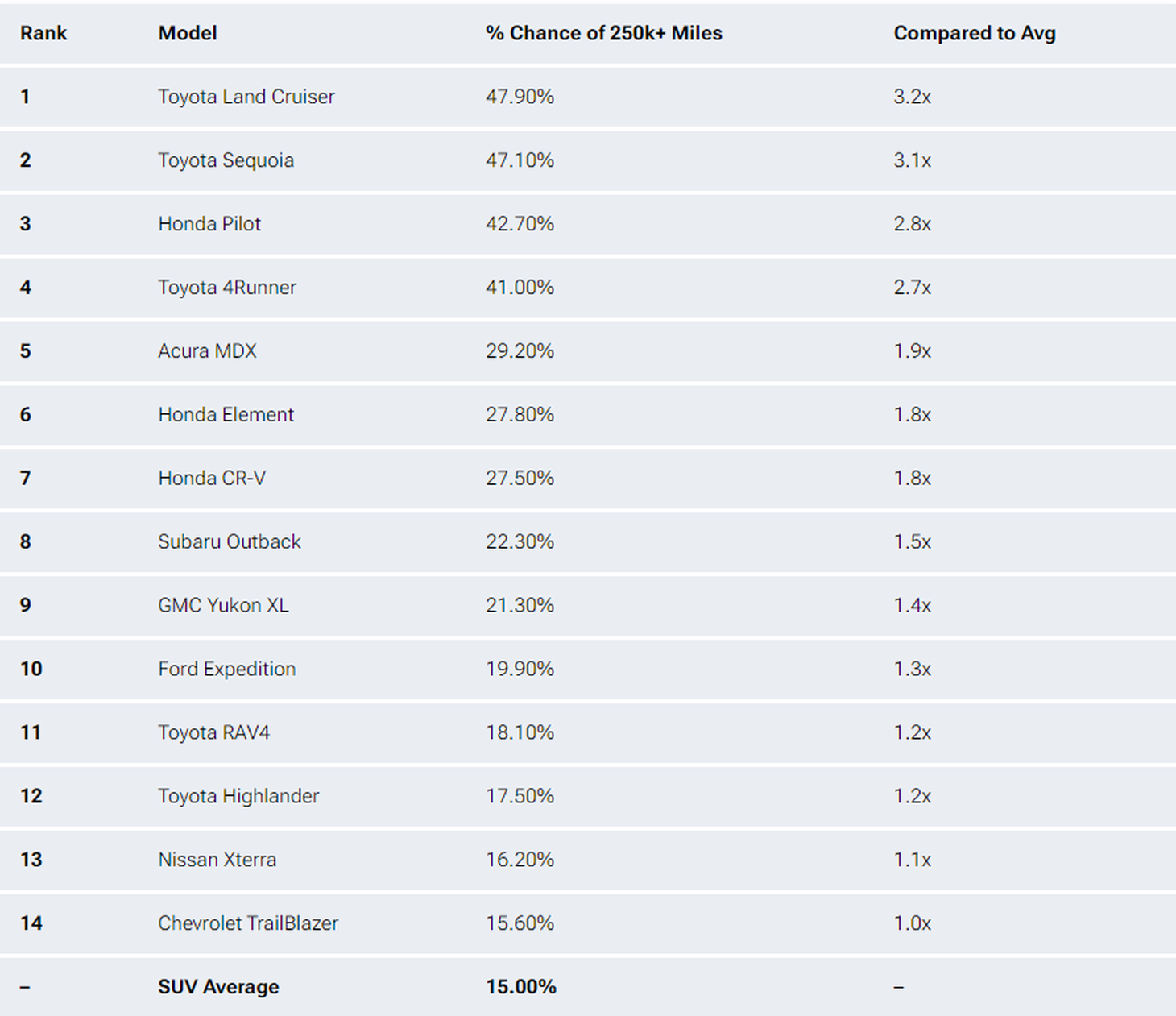
Task: Click the Ford Expedition model name
Action: [227, 670]
